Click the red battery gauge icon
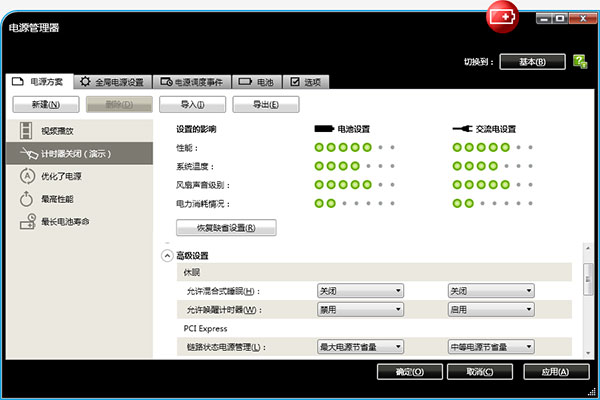The height and width of the screenshot is (400, 600). pos(502,18)
